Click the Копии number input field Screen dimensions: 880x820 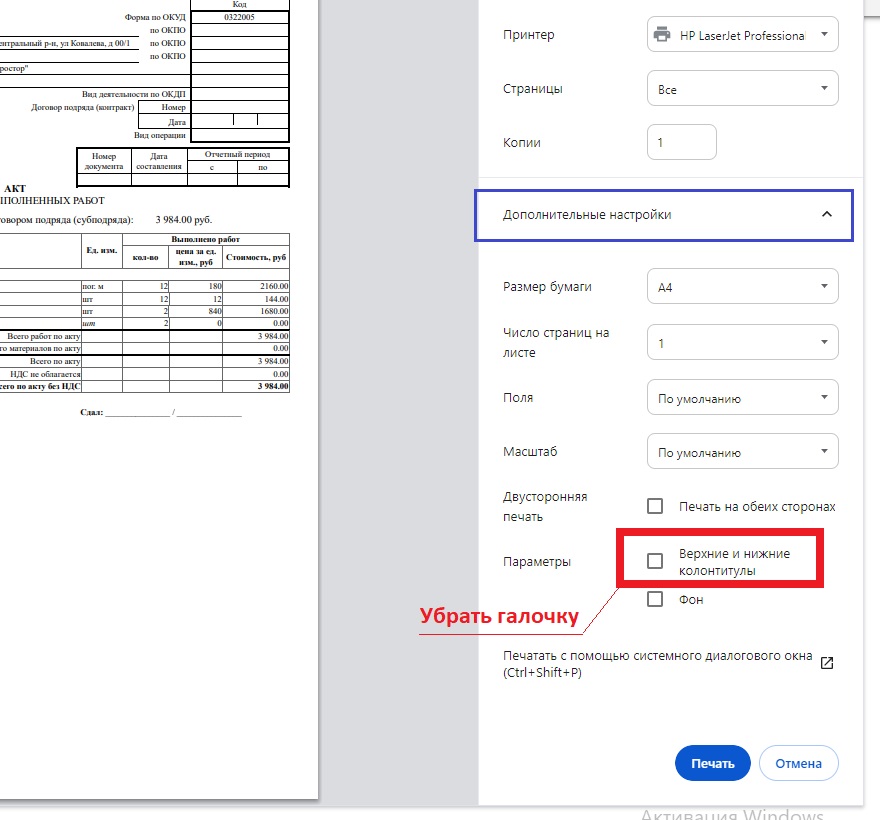[681, 143]
